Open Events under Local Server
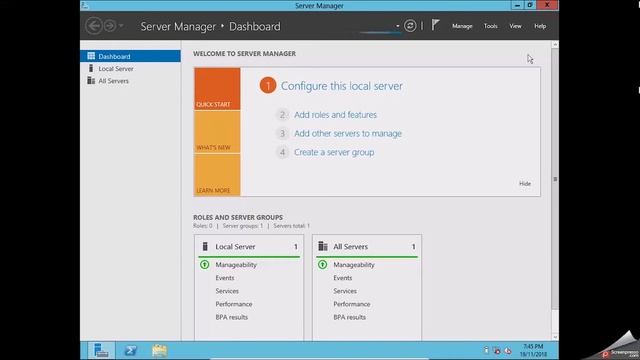640x360 pixels. coord(225,278)
